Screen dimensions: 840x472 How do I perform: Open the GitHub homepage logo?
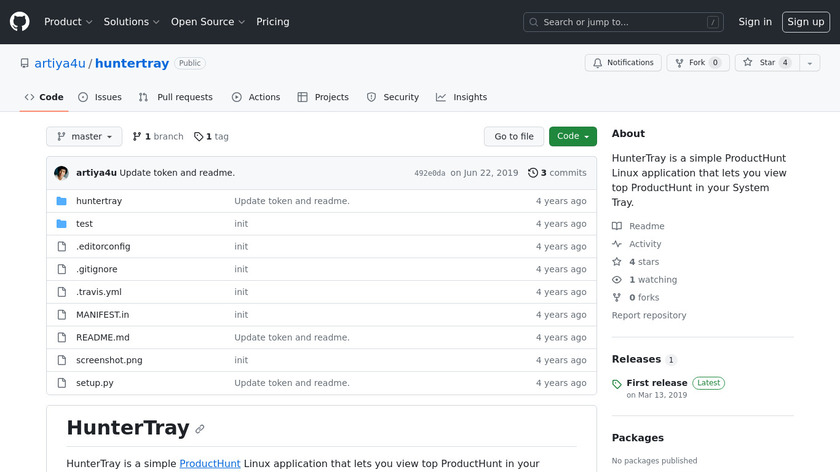[19, 22]
